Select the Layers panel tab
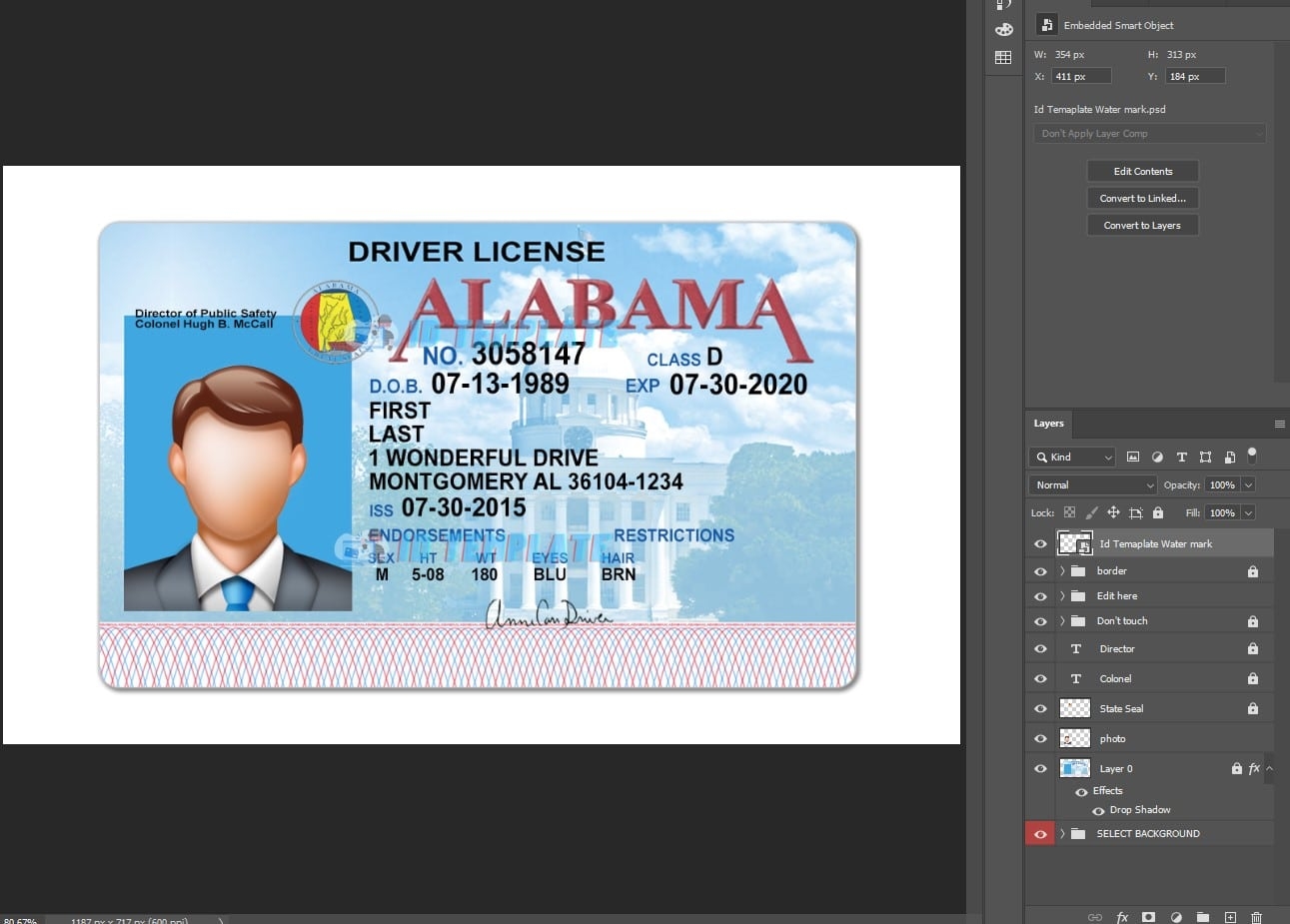 click(1048, 424)
